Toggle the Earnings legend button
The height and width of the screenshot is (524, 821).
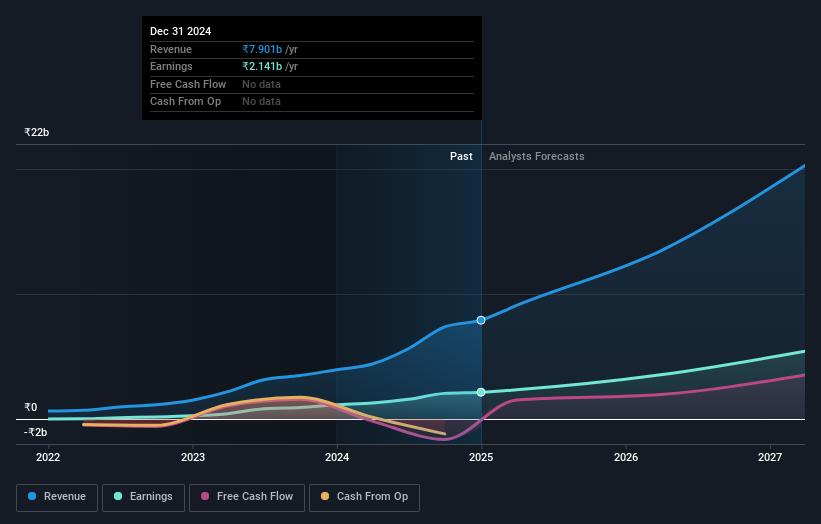[143, 497]
